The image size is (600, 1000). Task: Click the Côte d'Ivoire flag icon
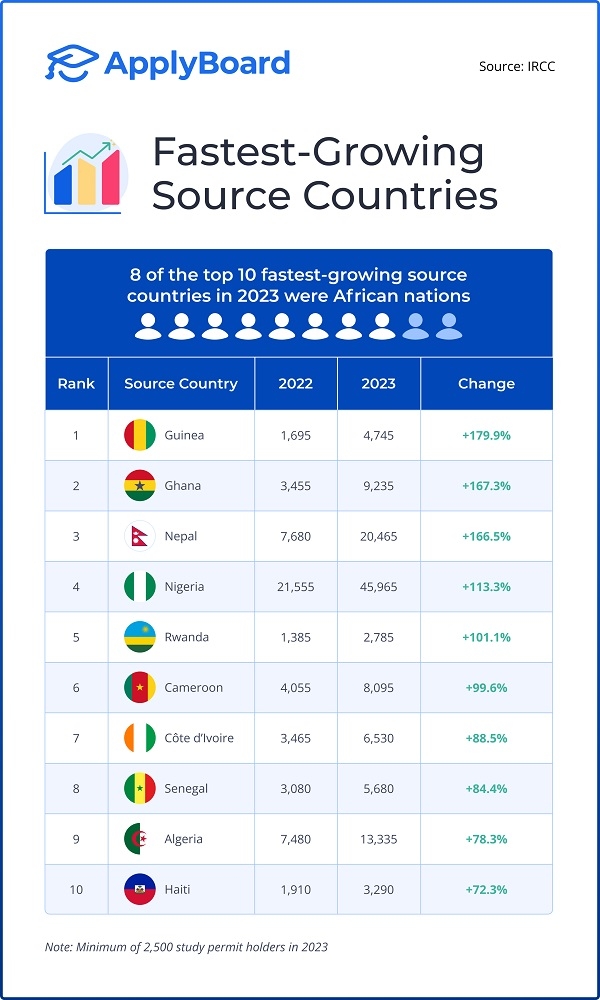tap(140, 738)
